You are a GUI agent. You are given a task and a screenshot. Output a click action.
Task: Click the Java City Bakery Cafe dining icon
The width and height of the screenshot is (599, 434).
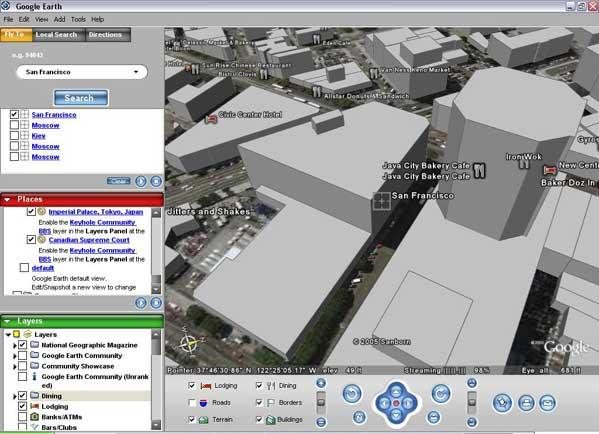pos(479,170)
